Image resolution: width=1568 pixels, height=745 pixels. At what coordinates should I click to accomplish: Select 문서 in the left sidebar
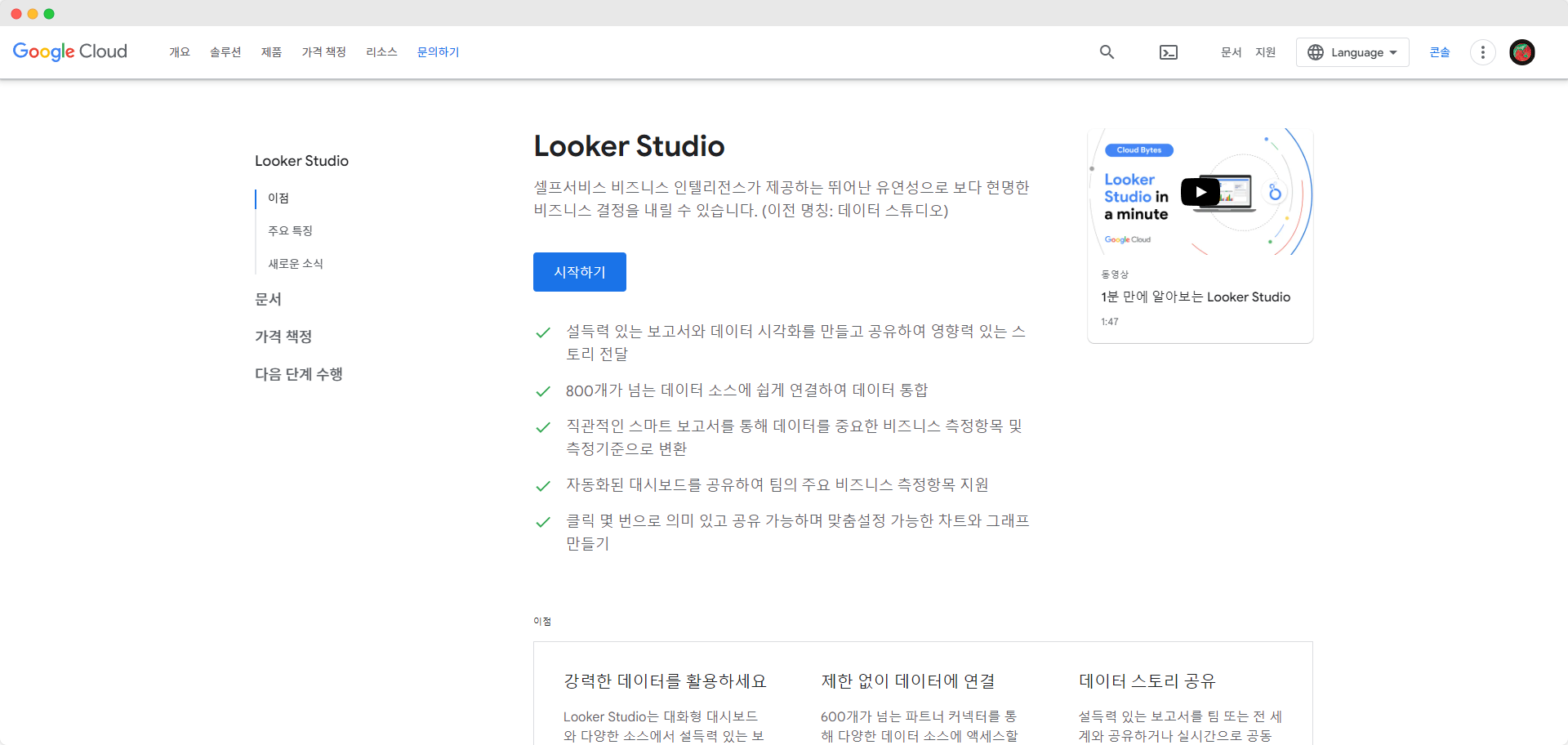268,299
